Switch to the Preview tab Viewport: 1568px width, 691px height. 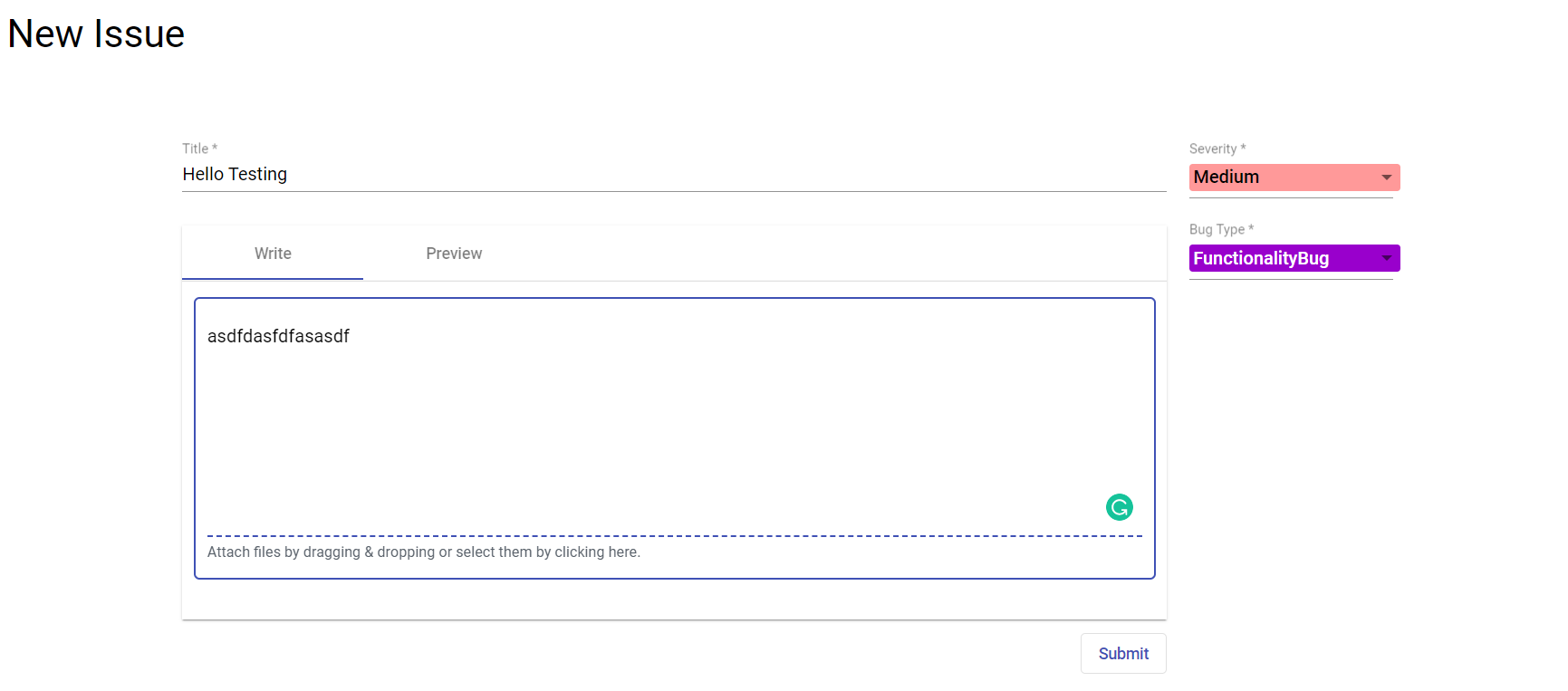tap(454, 254)
